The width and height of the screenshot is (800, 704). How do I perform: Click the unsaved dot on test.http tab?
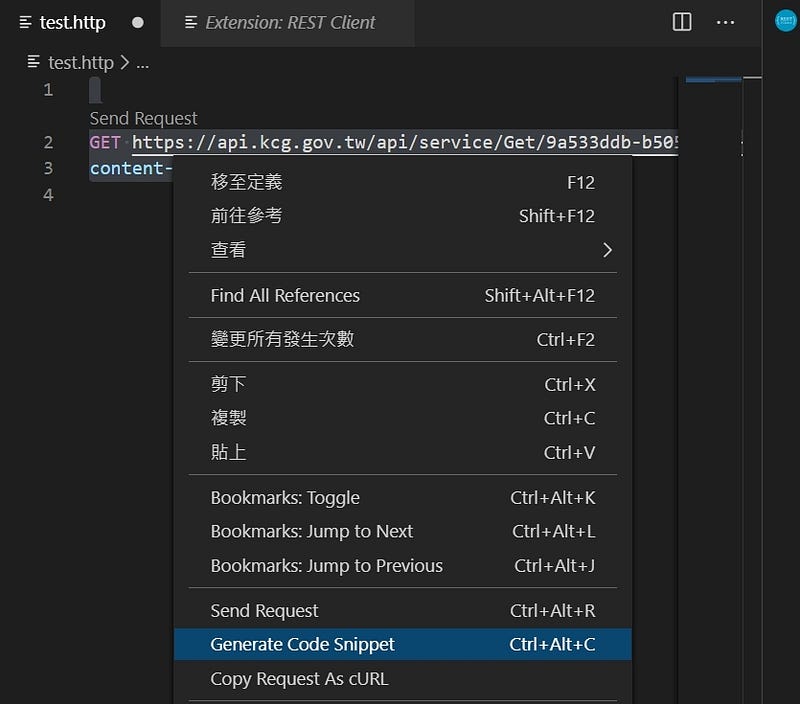pos(138,22)
